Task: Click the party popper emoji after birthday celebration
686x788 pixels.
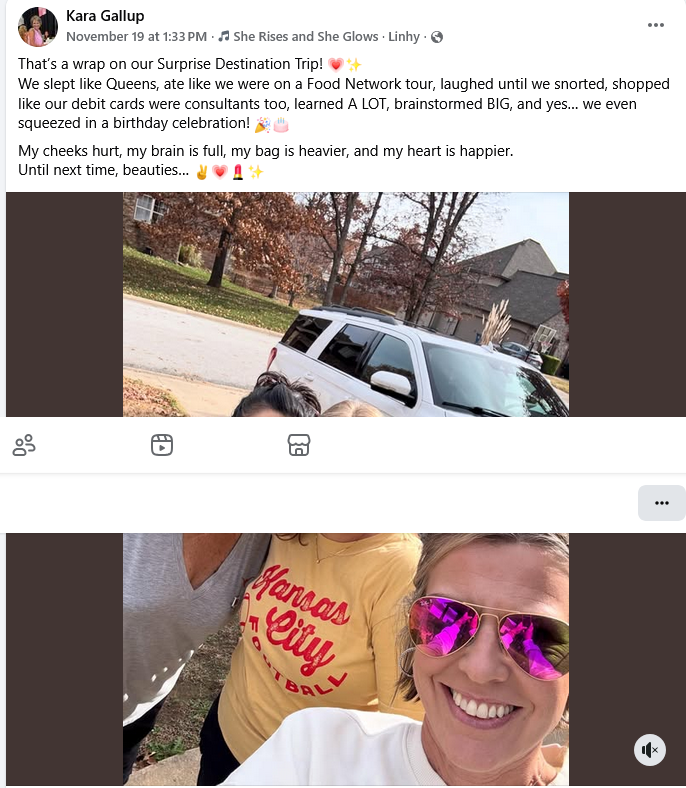Action: pos(262,125)
